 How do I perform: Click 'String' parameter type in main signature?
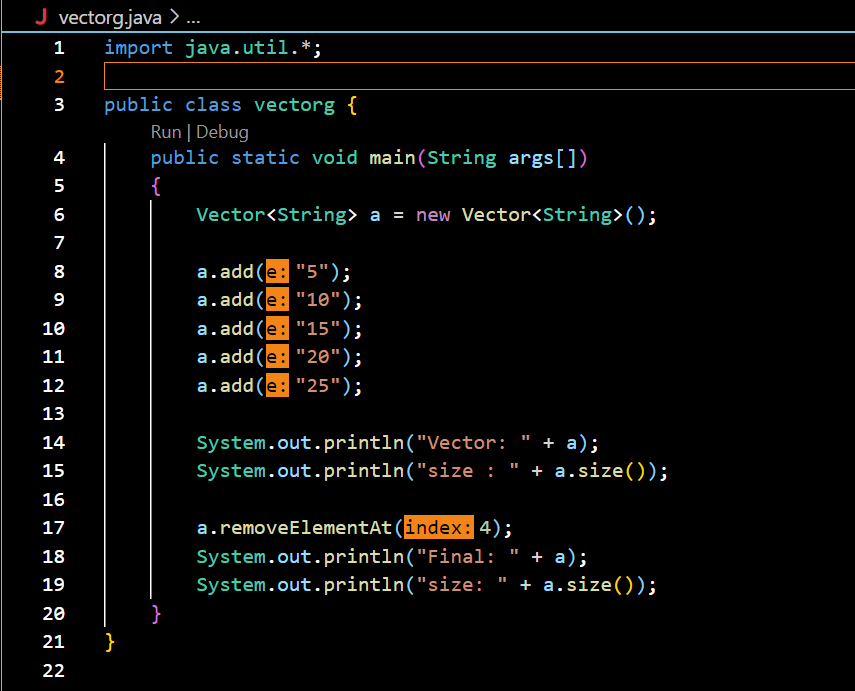pos(461,158)
